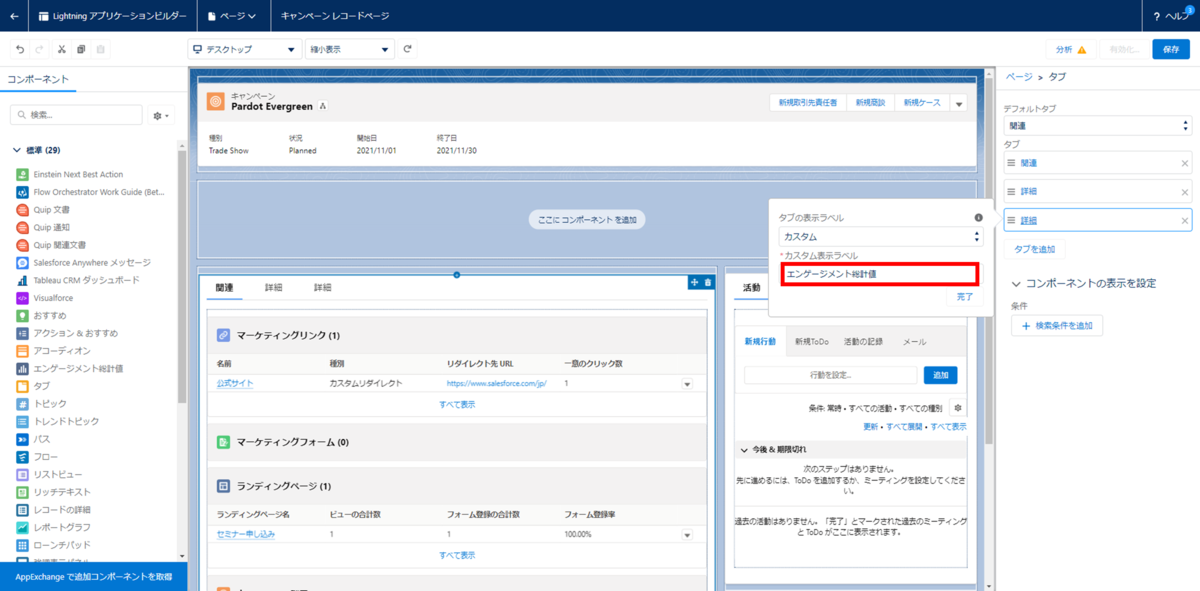This screenshot has width=1200, height=591.
Task: Refresh the canvas preview
Action: click(x=408, y=49)
